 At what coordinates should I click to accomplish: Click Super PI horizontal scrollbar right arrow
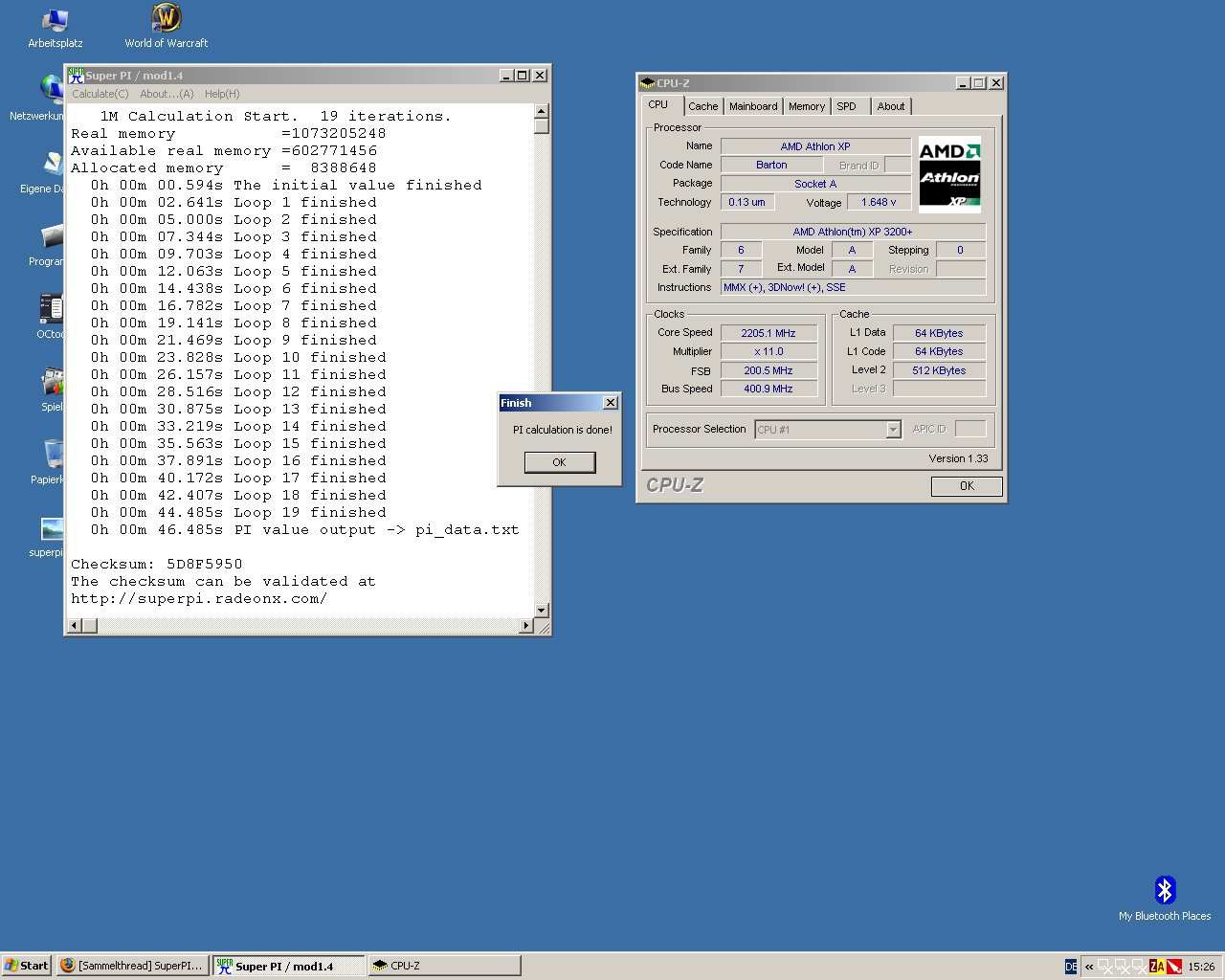525,626
